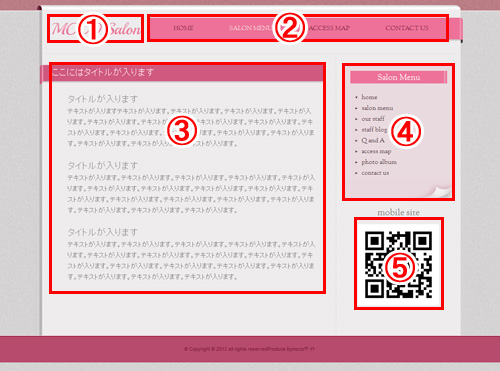Click the first 'タイトルが入ります' section heading
The height and width of the screenshot is (371, 500).
pos(103,99)
